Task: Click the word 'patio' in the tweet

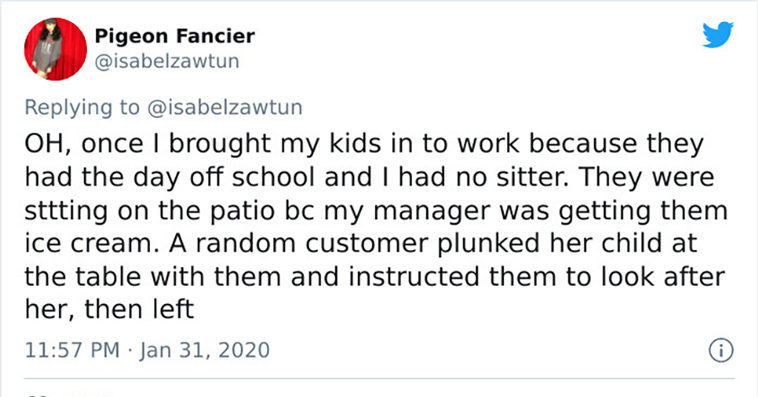Action: (242, 211)
